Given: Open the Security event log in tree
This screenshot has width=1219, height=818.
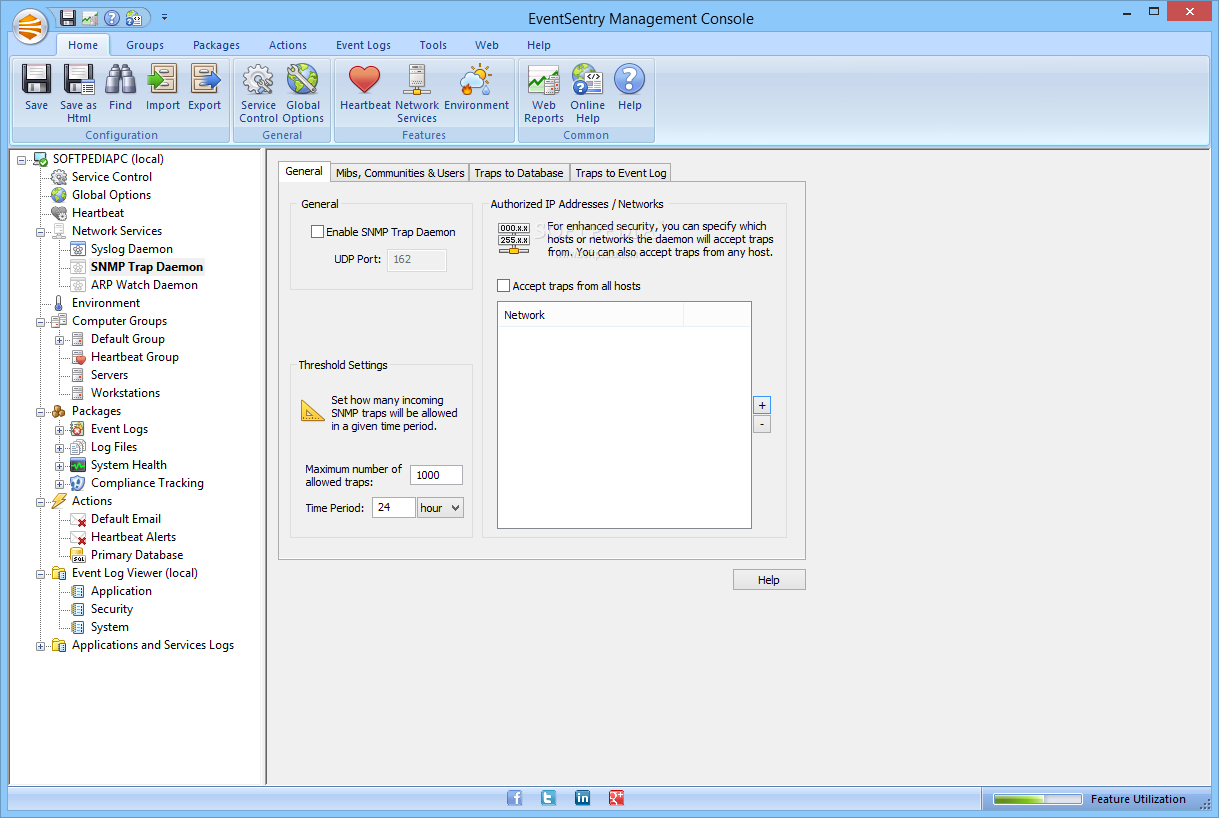Looking at the screenshot, I should click(x=112, y=609).
